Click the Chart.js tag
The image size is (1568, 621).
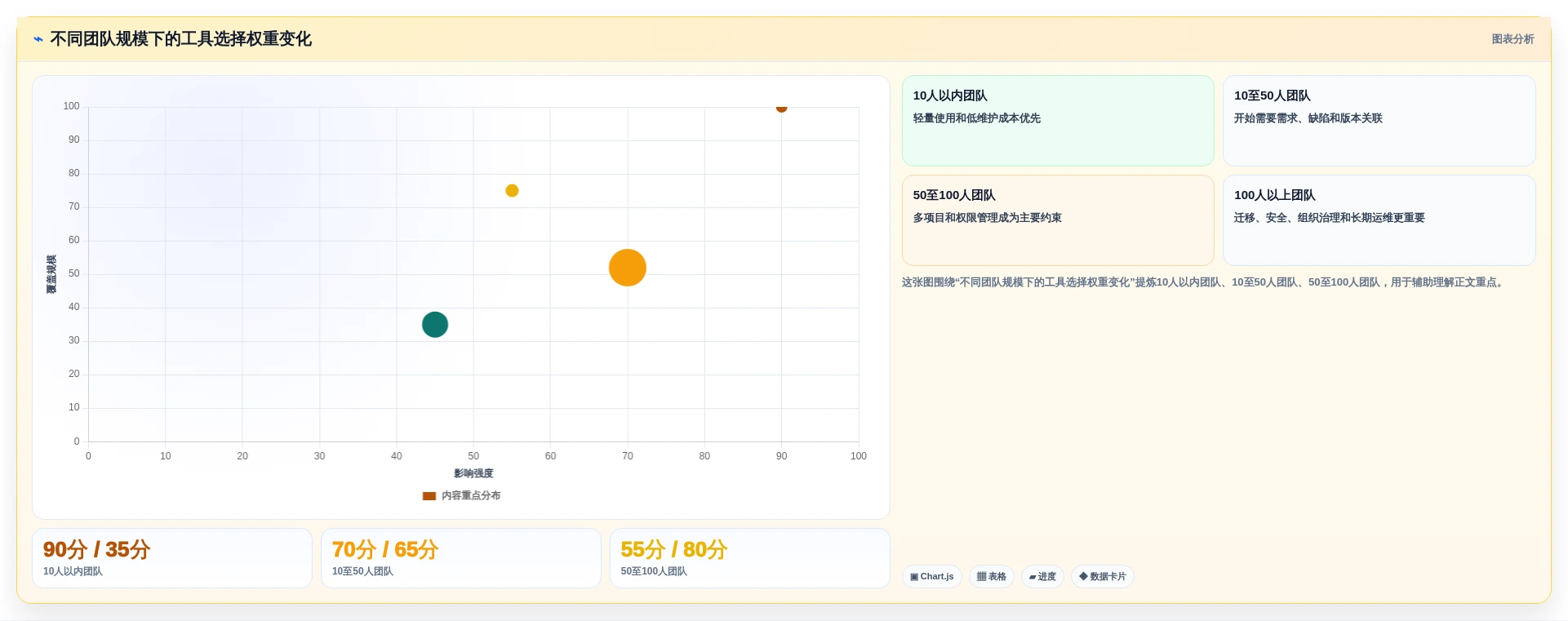click(932, 577)
